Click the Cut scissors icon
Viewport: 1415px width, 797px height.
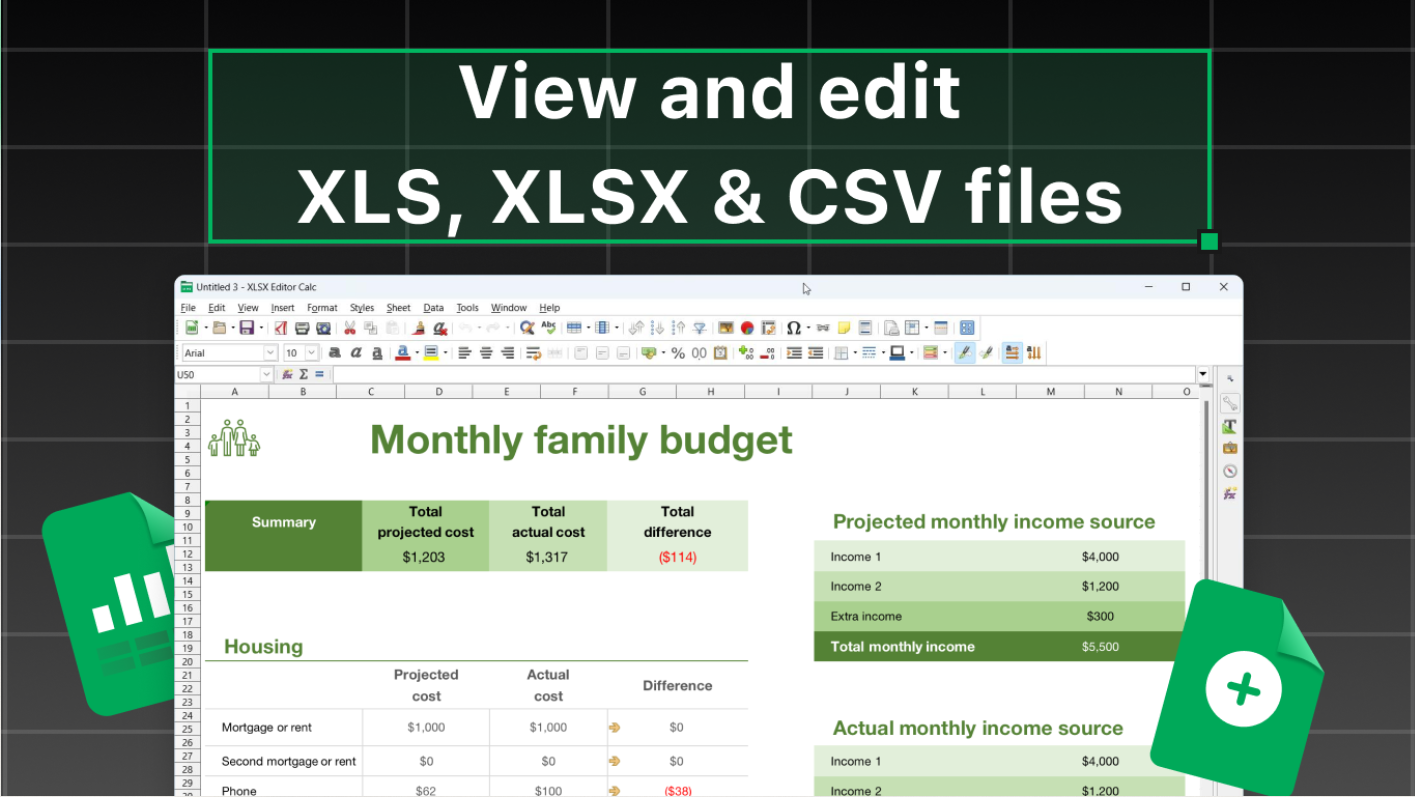point(349,328)
